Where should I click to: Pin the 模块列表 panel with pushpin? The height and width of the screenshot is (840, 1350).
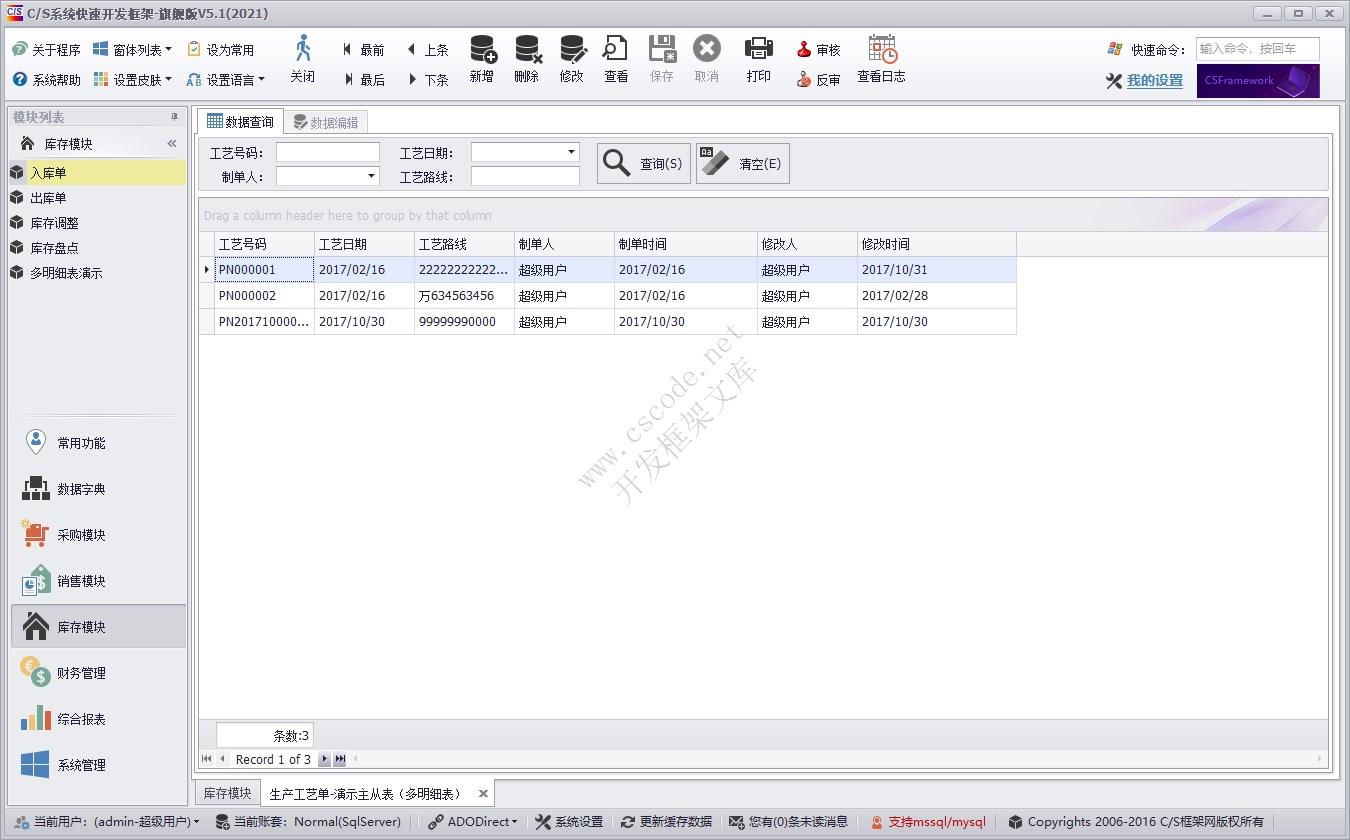(x=174, y=118)
